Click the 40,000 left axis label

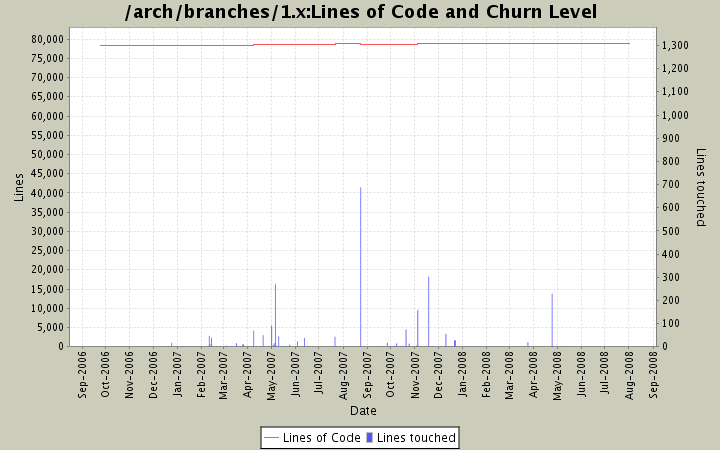coord(47,193)
